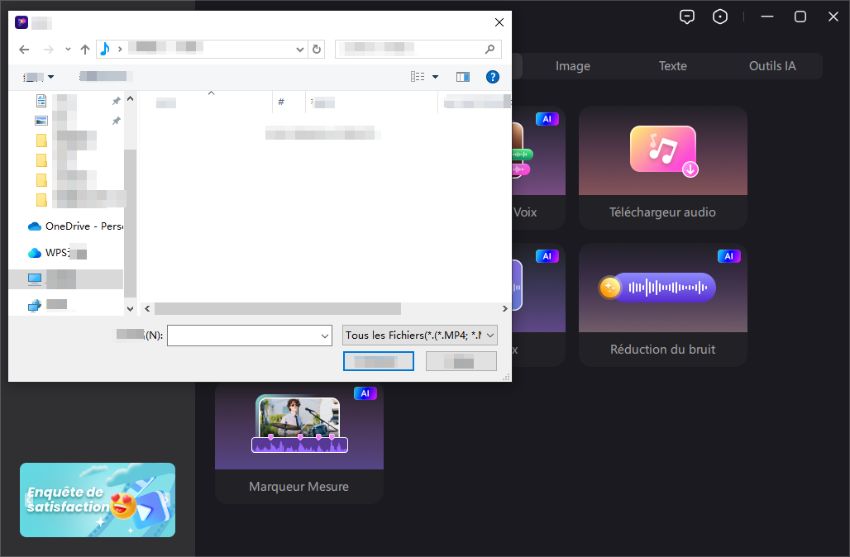Switch to the Outils IA tab
The width and height of the screenshot is (850, 557).
[772, 66]
